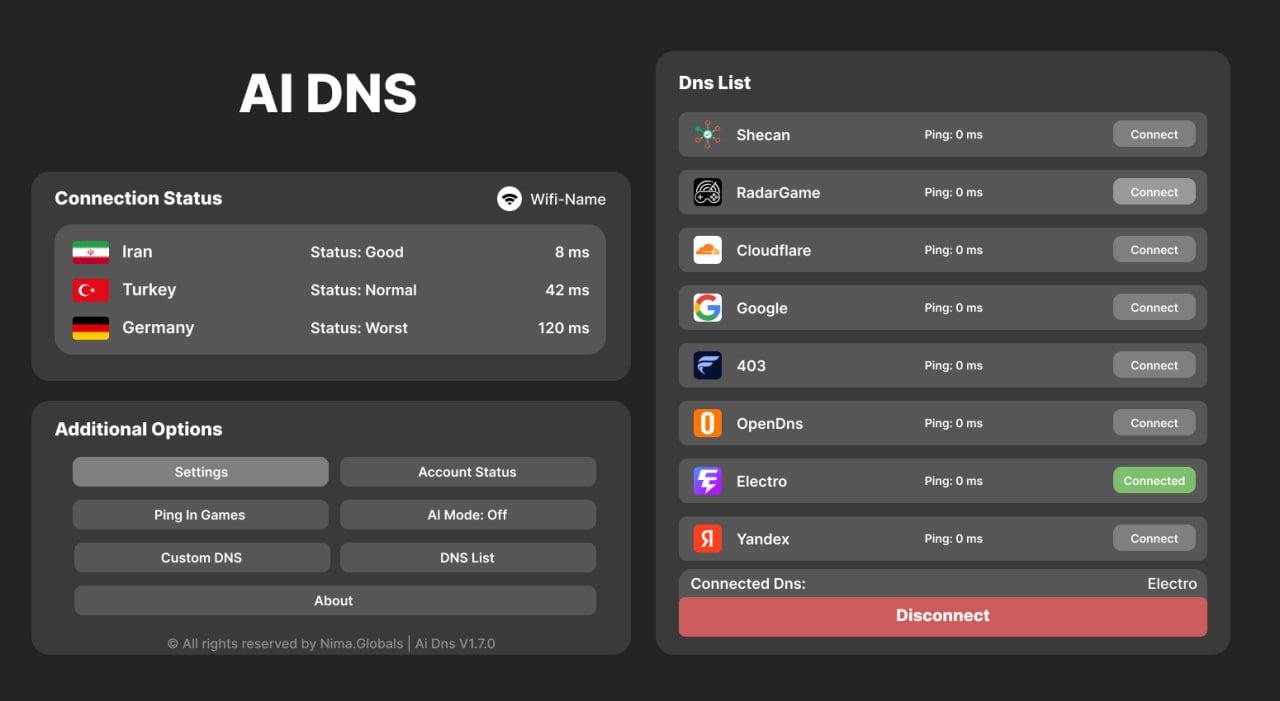Click the Turkey country name
Screen dimensions: 1280x701
tap(149, 290)
